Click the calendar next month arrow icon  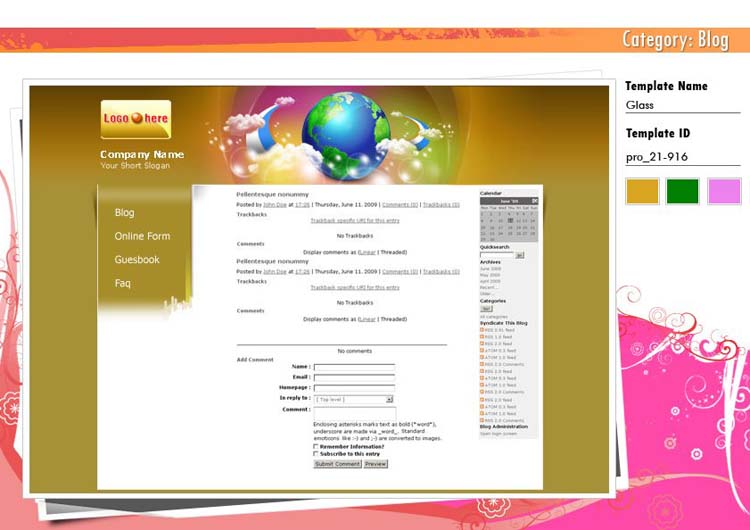point(535,201)
